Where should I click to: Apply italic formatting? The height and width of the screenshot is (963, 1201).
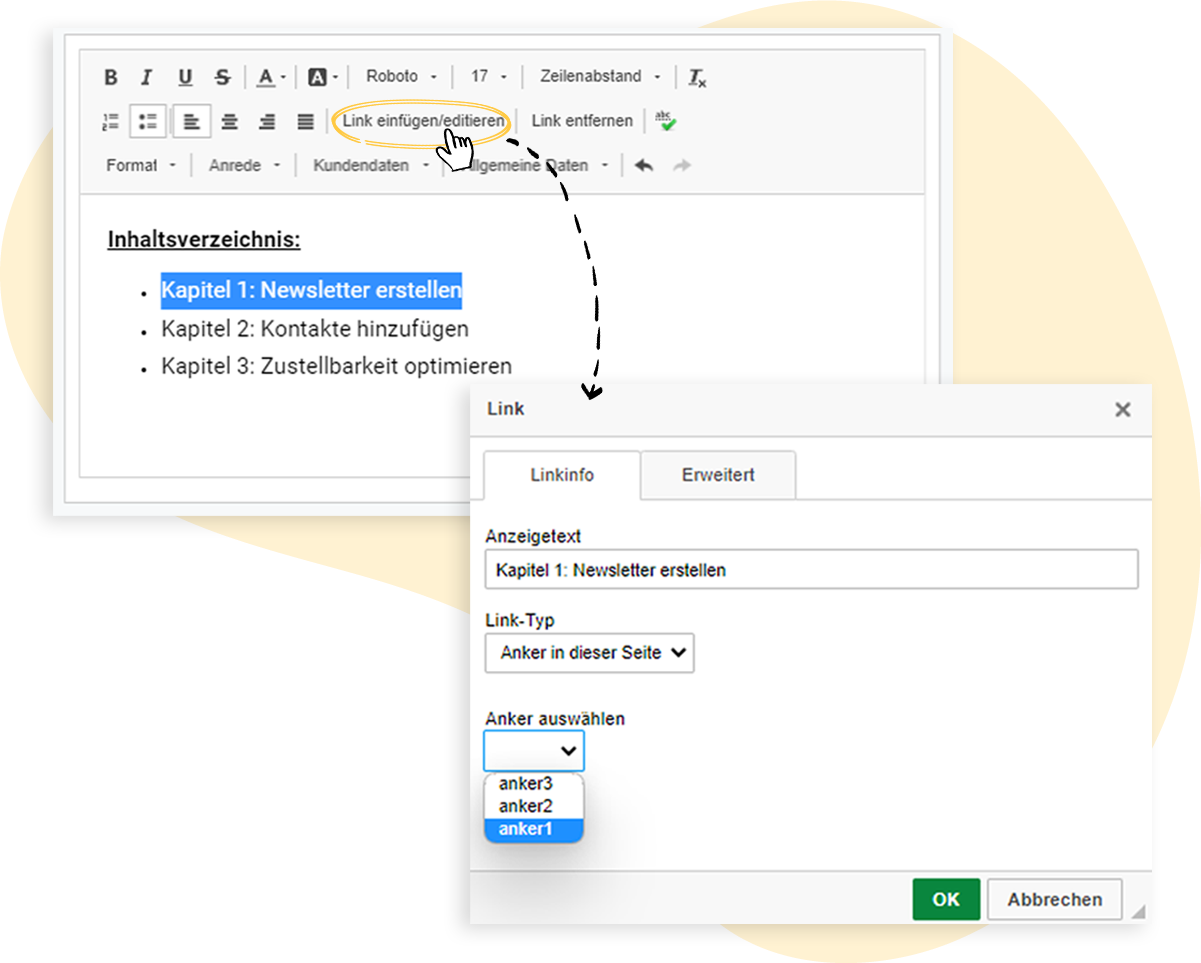(147, 77)
